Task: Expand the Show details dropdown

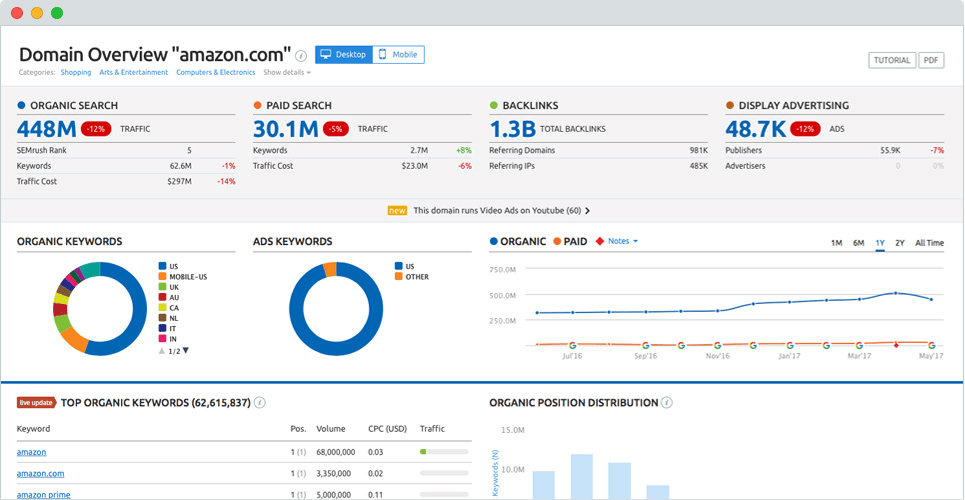Action: point(287,73)
